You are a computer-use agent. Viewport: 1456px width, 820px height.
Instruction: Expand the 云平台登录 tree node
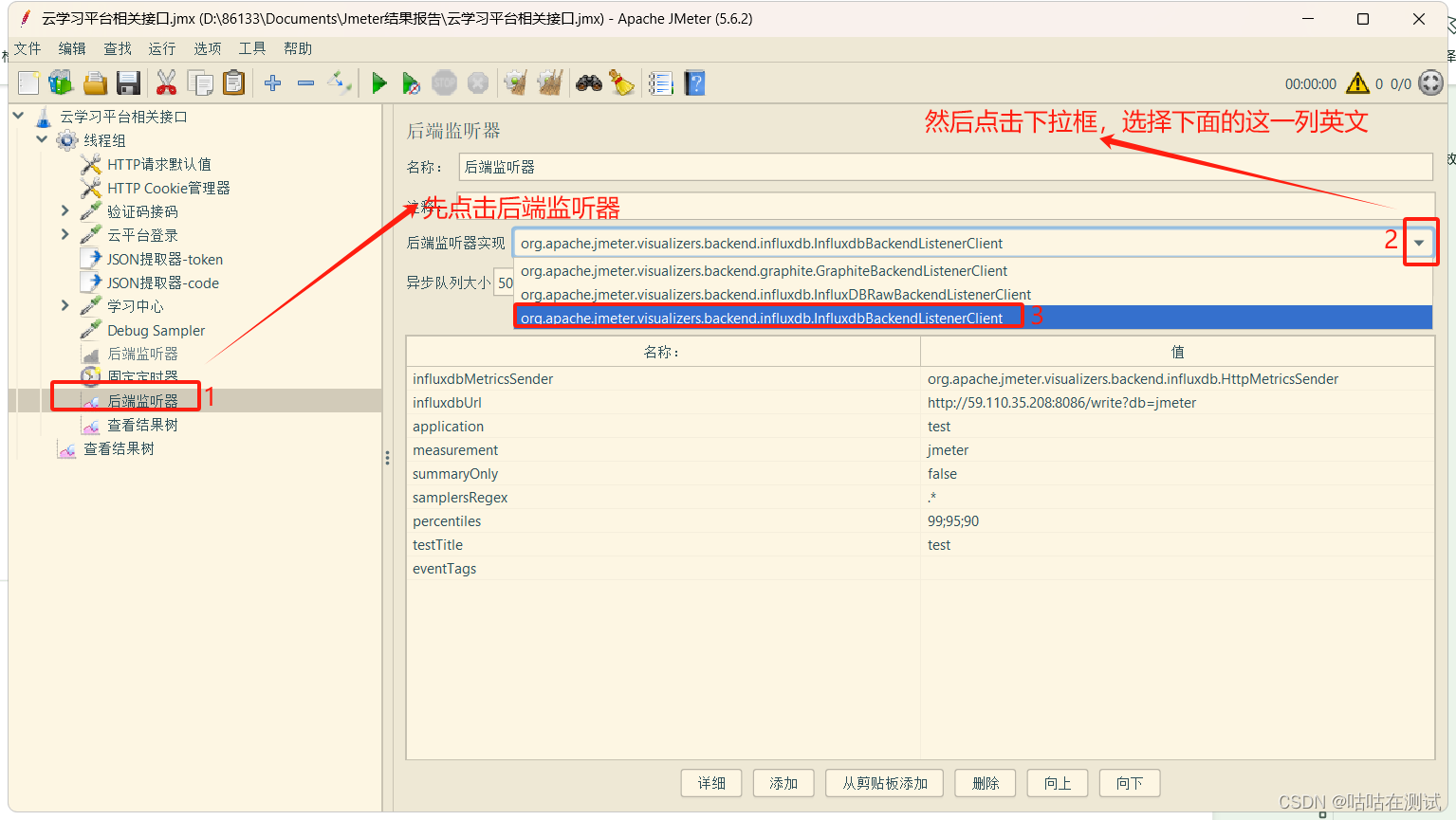65,234
